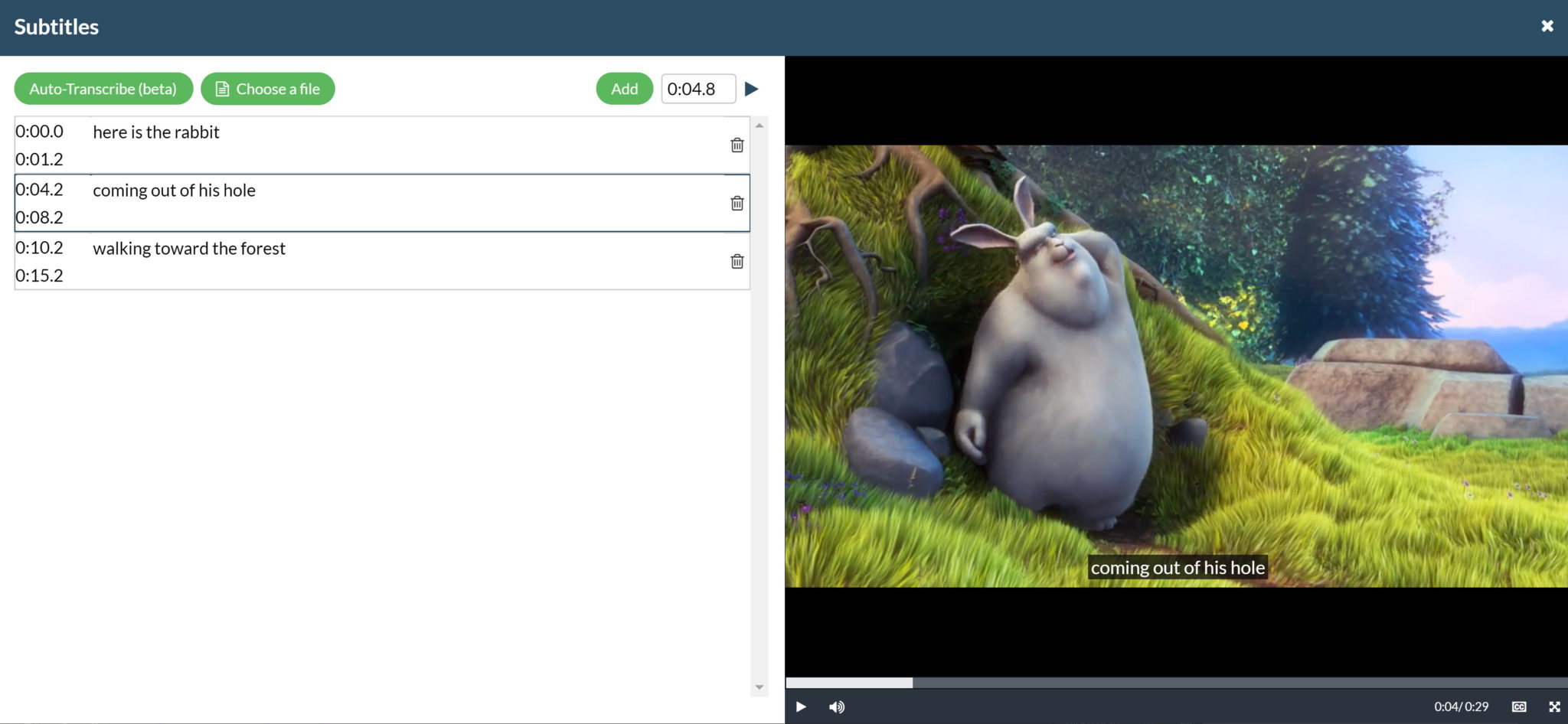The height and width of the screenshot is (724, 1568).
Task: Play the video
Action: pyautogui.click(x=801, y=706)
